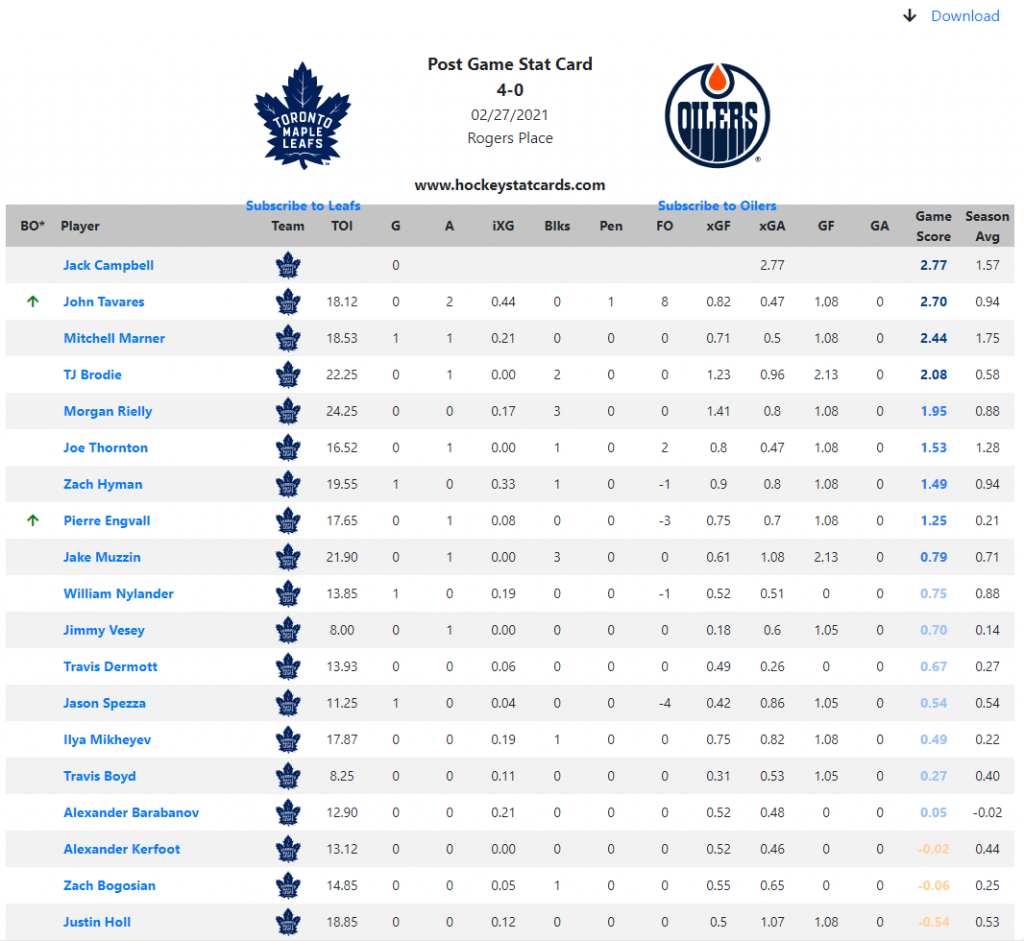Open Jake Muzzin player link

click(x=102, y=557)
